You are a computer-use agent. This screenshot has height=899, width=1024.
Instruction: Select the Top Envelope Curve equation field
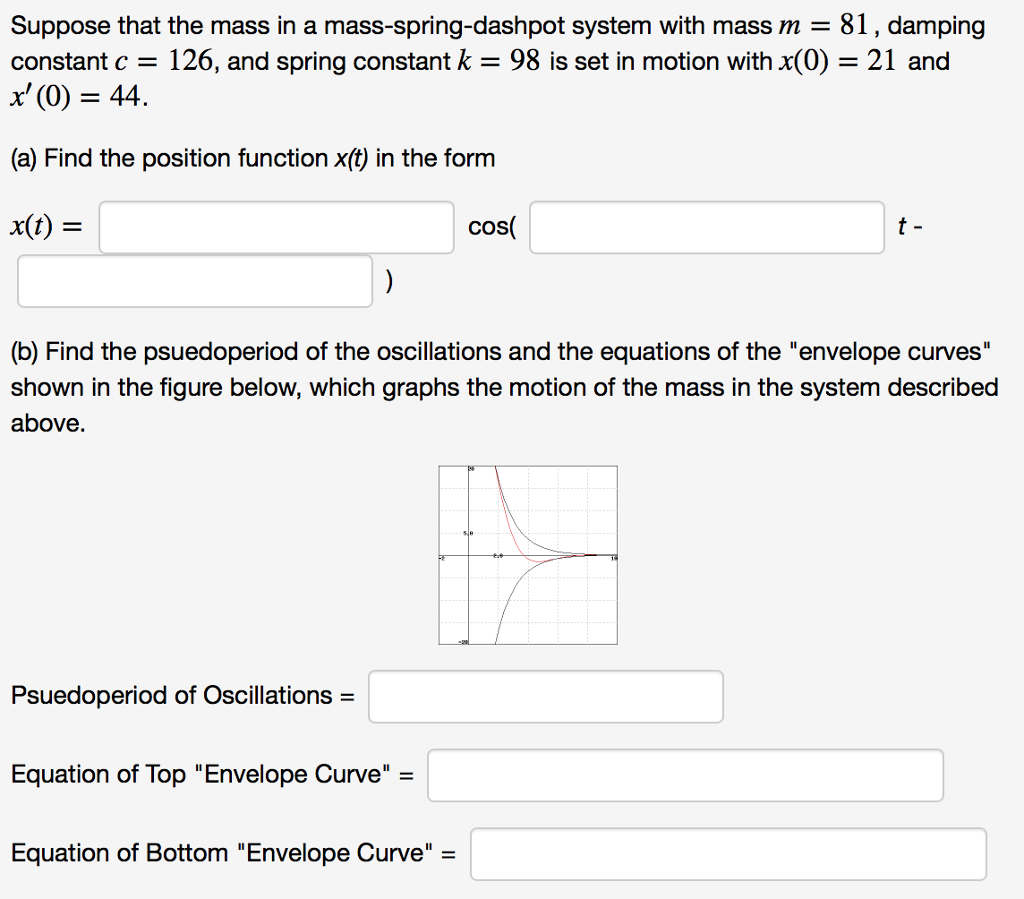coord(685,775)
